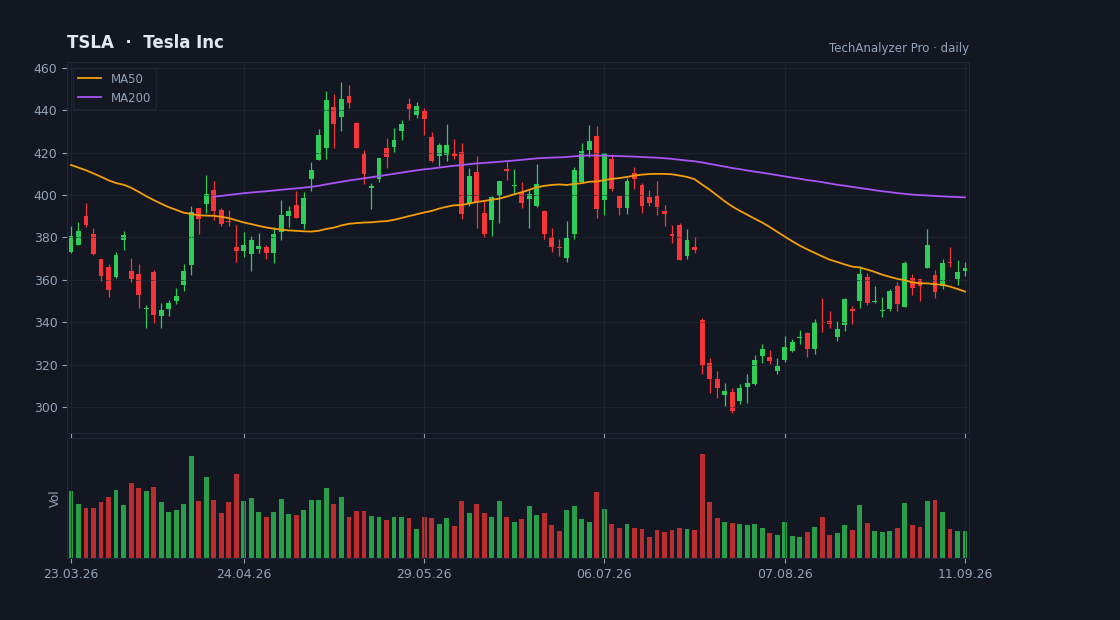
Task: Click the 29.05.26 date axis label
Action: 424,574
